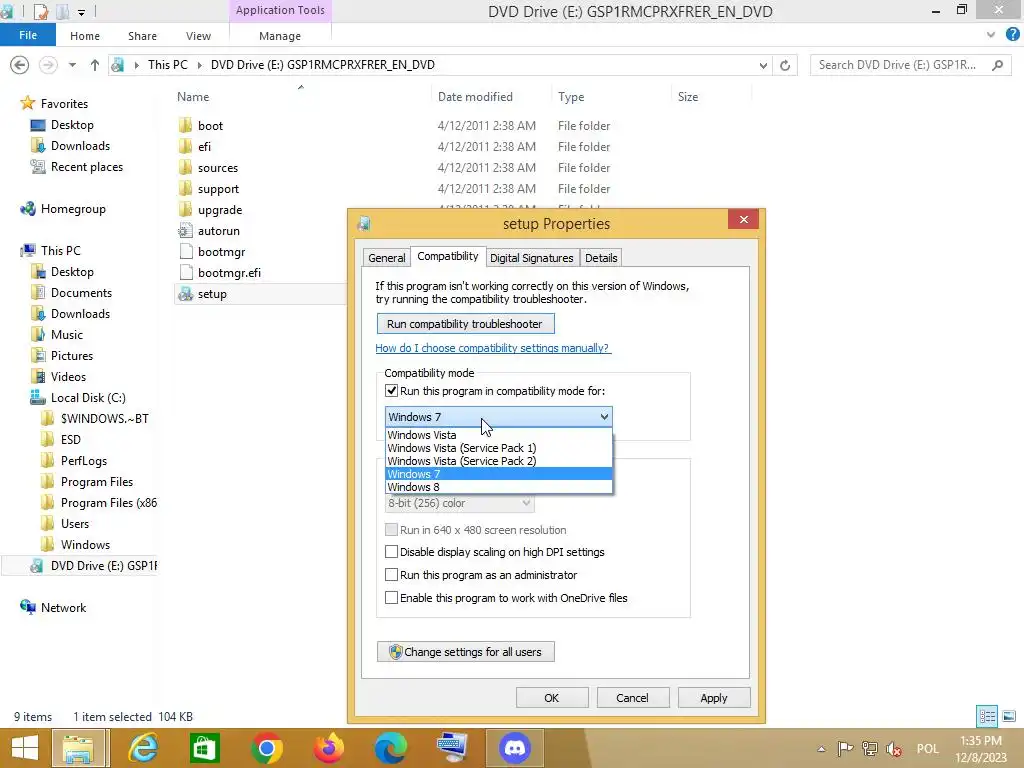Open the Home ribbon tab

pyautogui.click(x=85, y=36)
